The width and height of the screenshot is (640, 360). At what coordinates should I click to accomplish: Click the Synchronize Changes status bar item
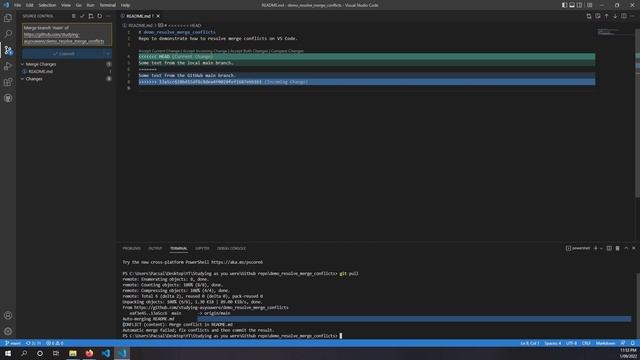pos(33,343)
